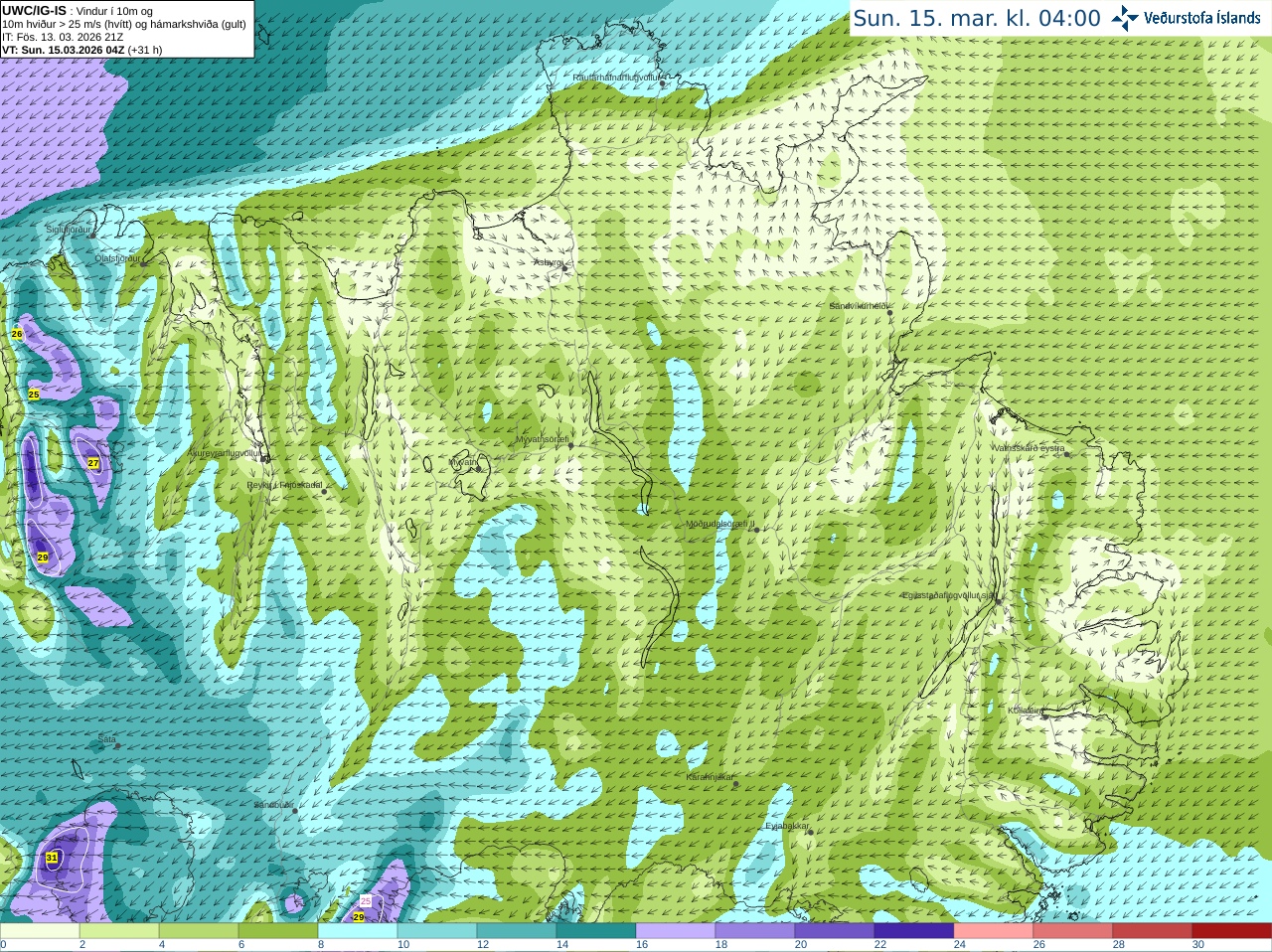Pick the 2–4 m/s legend swatch
The height and width of the screenshot is (952, 1272).
click(x=119, y=931)
